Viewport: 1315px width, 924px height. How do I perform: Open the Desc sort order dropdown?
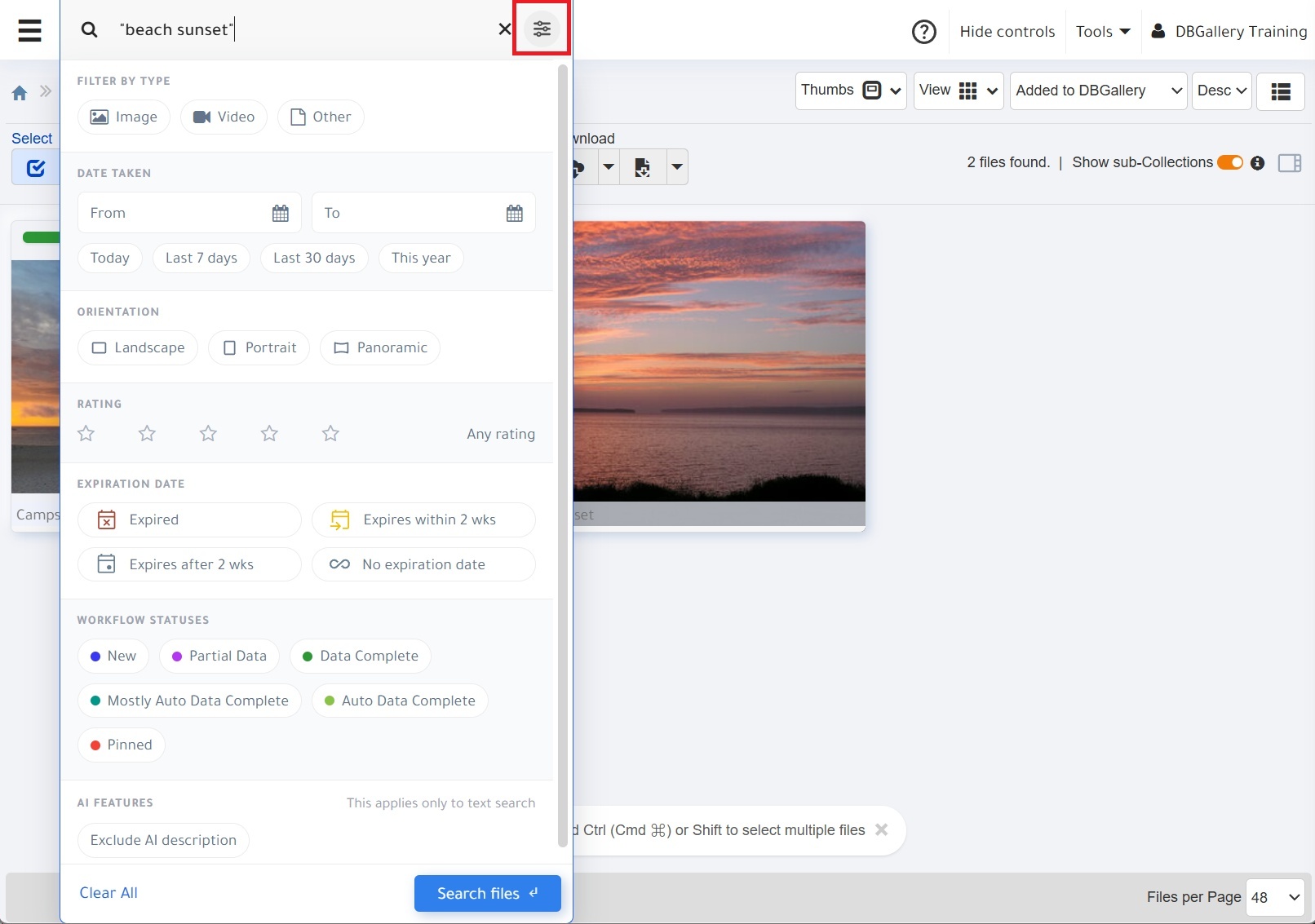(1221, 91)
